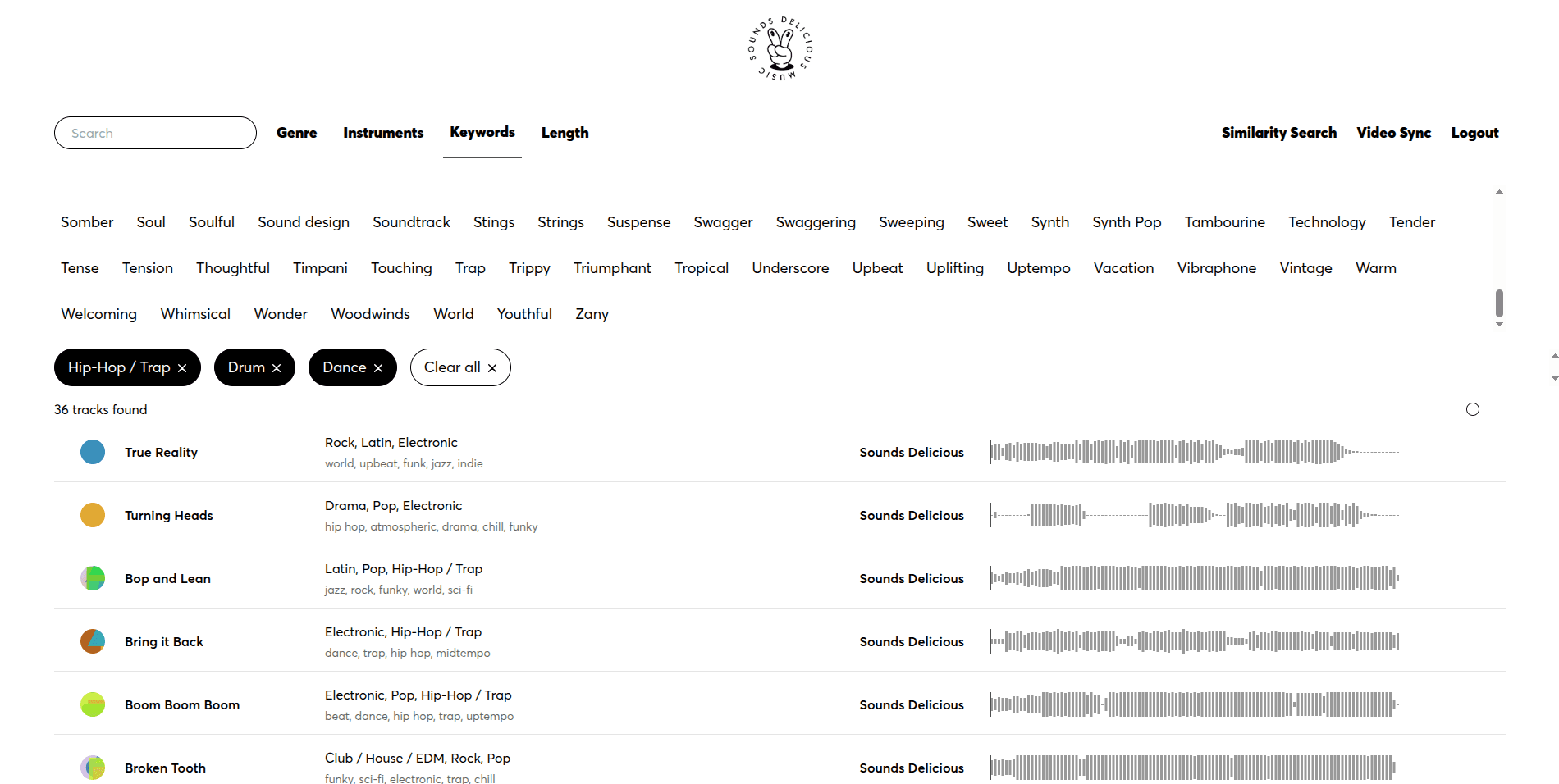1559x784 pixels.
Task: Play the "True Reality" track artwork icon
Action: (x=93, y=452)
